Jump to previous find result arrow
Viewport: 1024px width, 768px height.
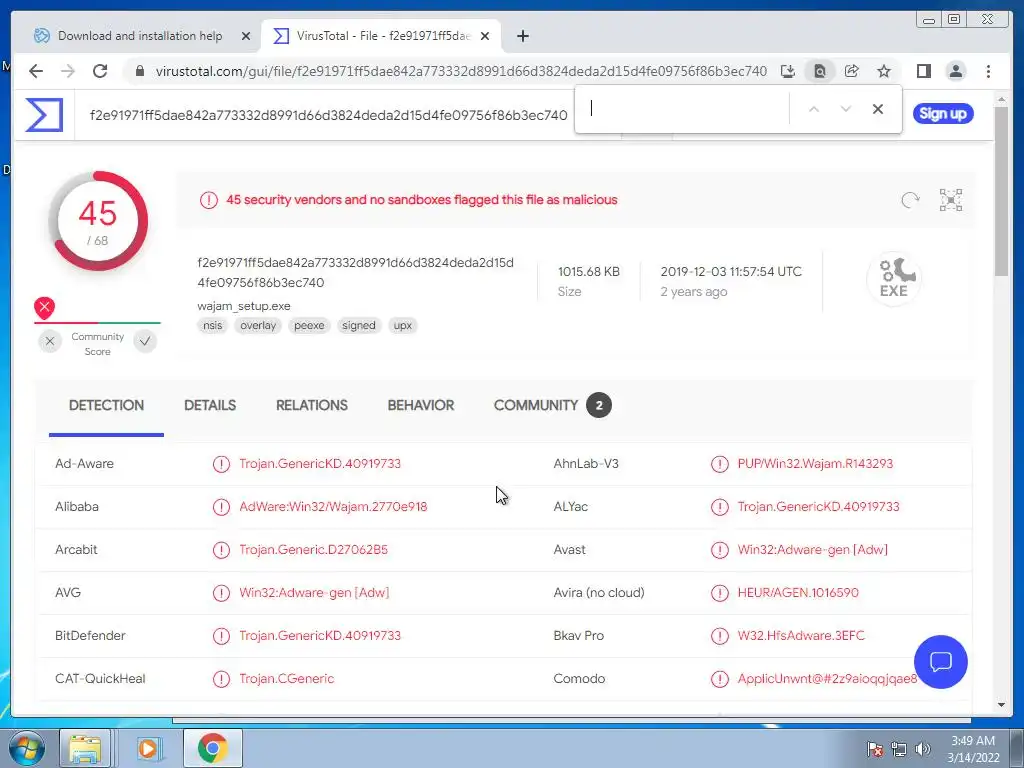click(814, 109)
